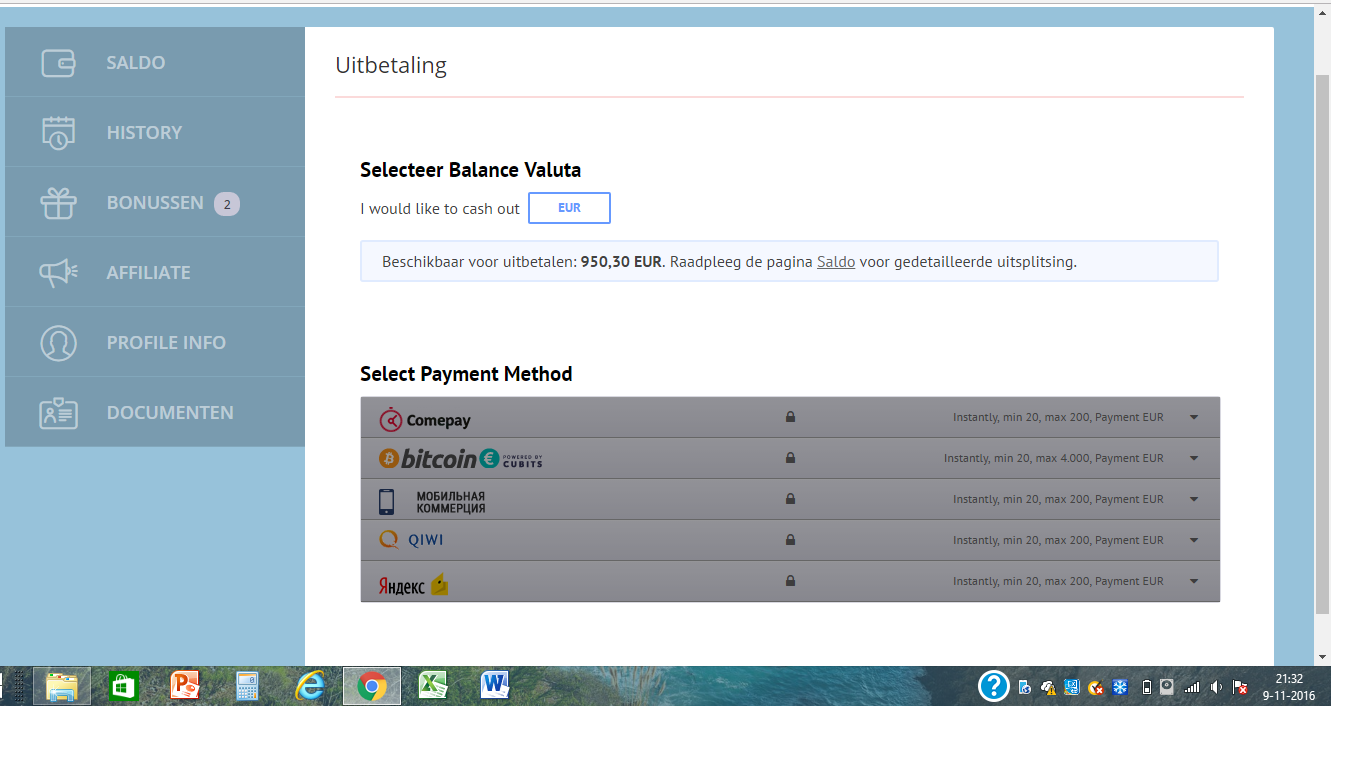The height and width of the screenshot is (768, 1366).
Task: Click the wallet icon next to SALDO
Action: pos(58,62)
